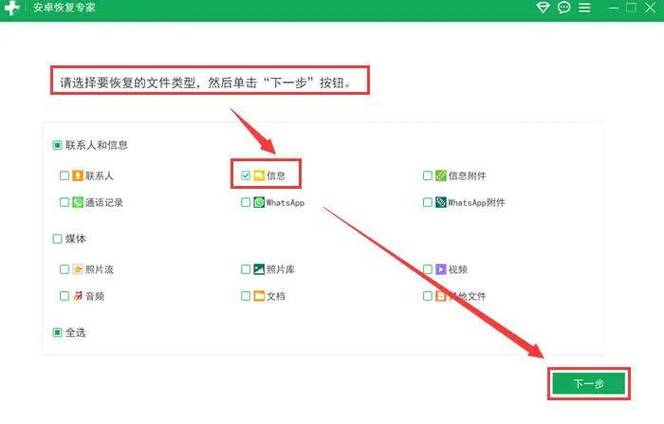The image size is (664, 424).
Task: Click the 下一步 next button
Action: point(589,384)
